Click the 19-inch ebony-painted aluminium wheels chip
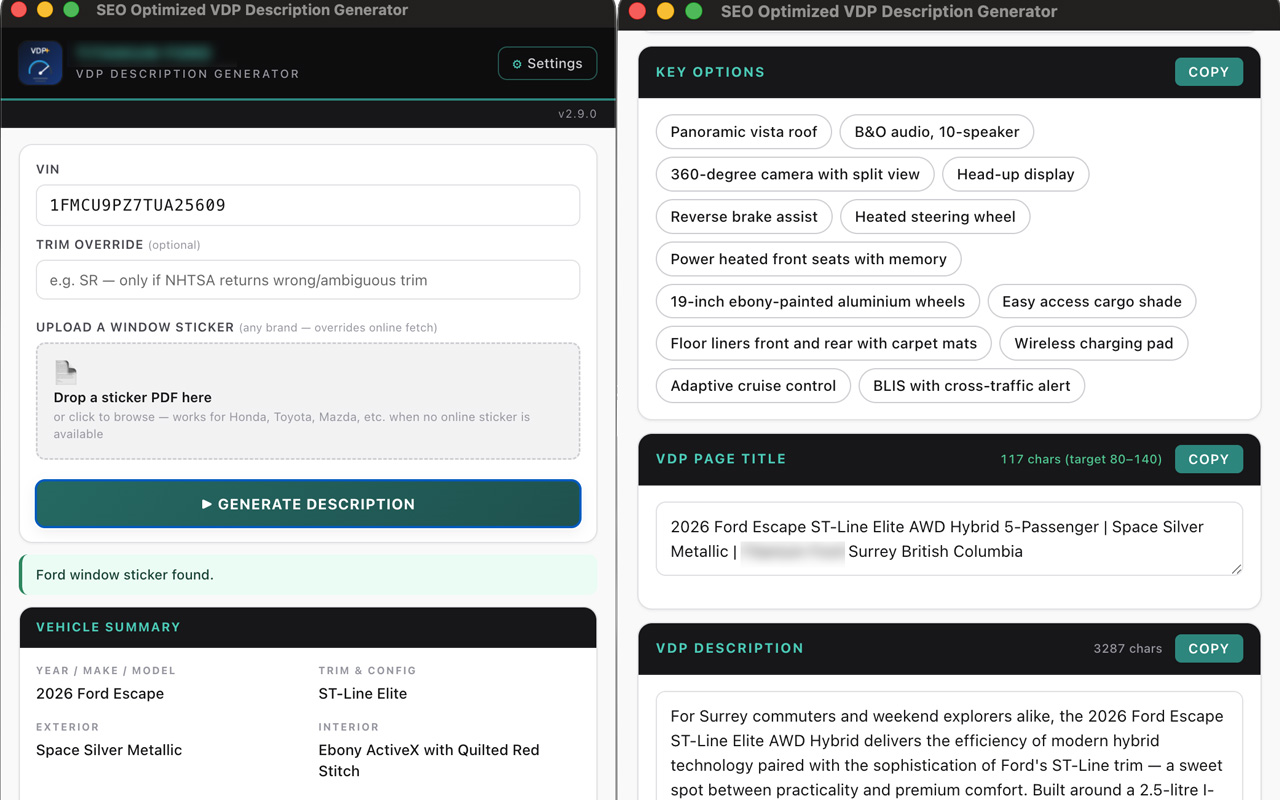The height and width of the screenshot is (800, 1280). (x=818, y=301)
